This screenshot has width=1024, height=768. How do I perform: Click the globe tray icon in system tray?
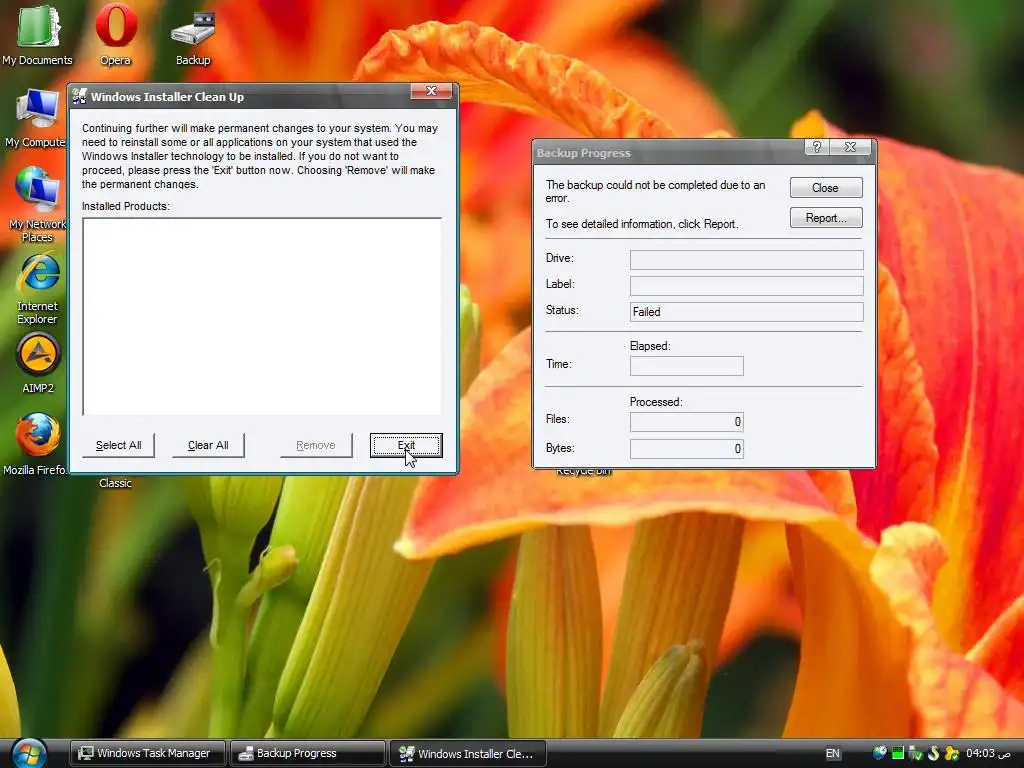coord(880,753)
